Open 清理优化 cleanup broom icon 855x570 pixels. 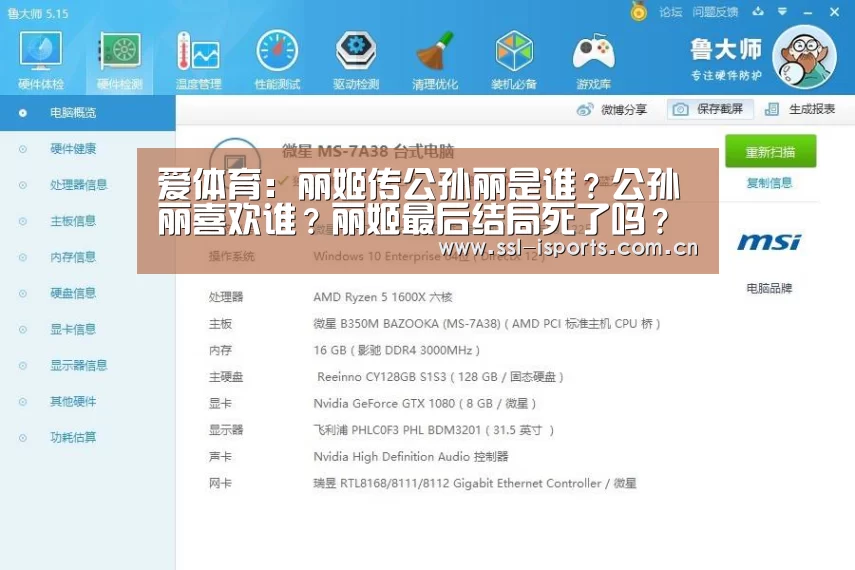[x=435, y=60]
